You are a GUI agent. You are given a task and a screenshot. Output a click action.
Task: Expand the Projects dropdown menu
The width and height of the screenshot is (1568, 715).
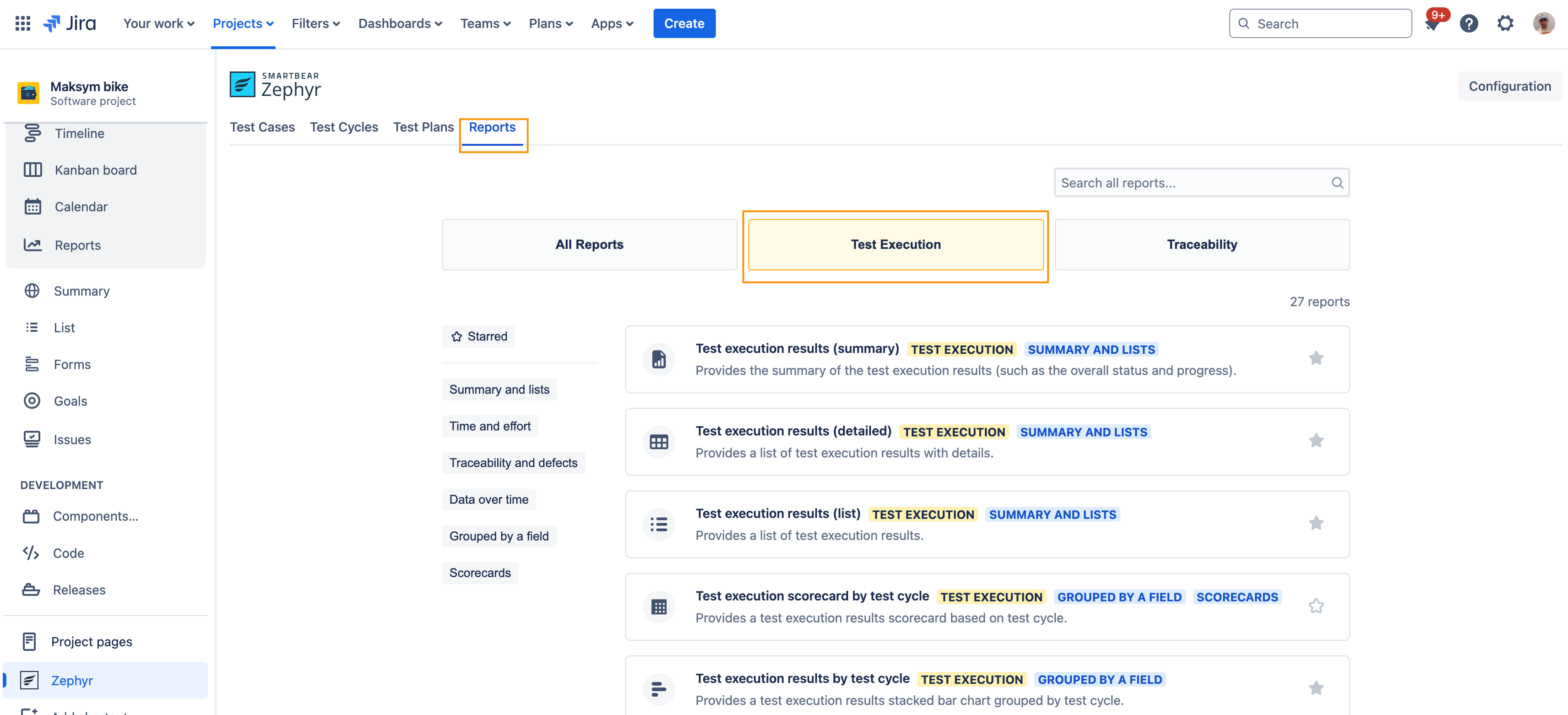click(243, 23)
